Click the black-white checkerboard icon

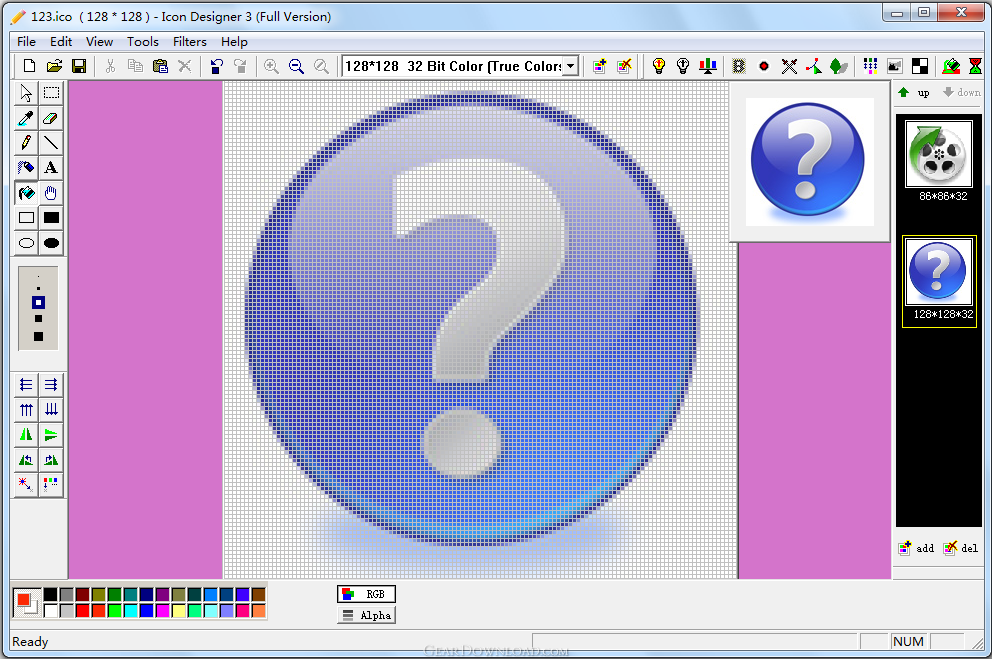click(x=920, y=66)
